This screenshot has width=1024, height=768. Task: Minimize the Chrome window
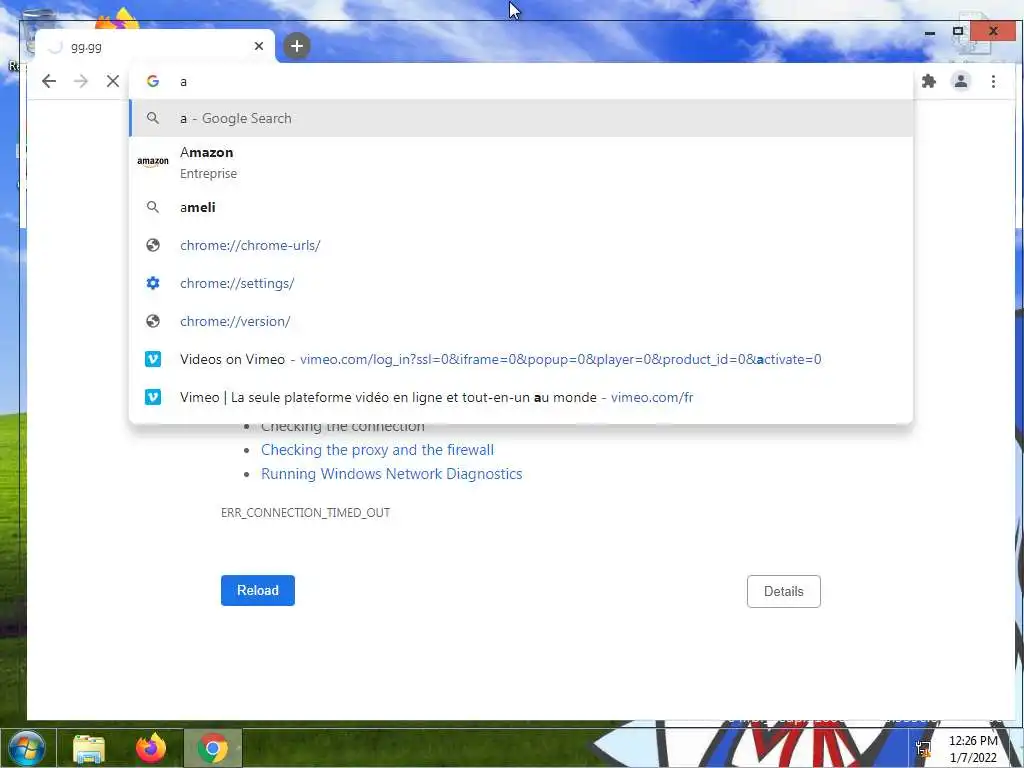(x=930, y=33)
